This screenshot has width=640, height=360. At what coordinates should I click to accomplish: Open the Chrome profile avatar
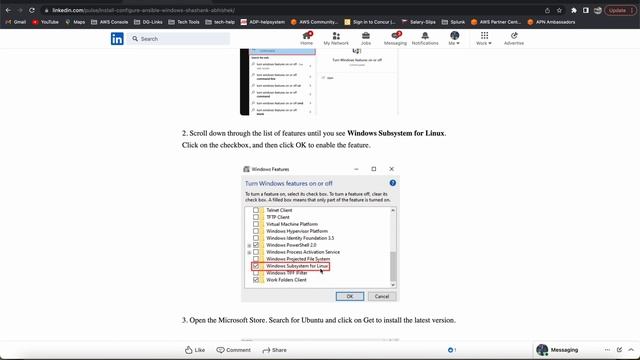coord(598,11)
